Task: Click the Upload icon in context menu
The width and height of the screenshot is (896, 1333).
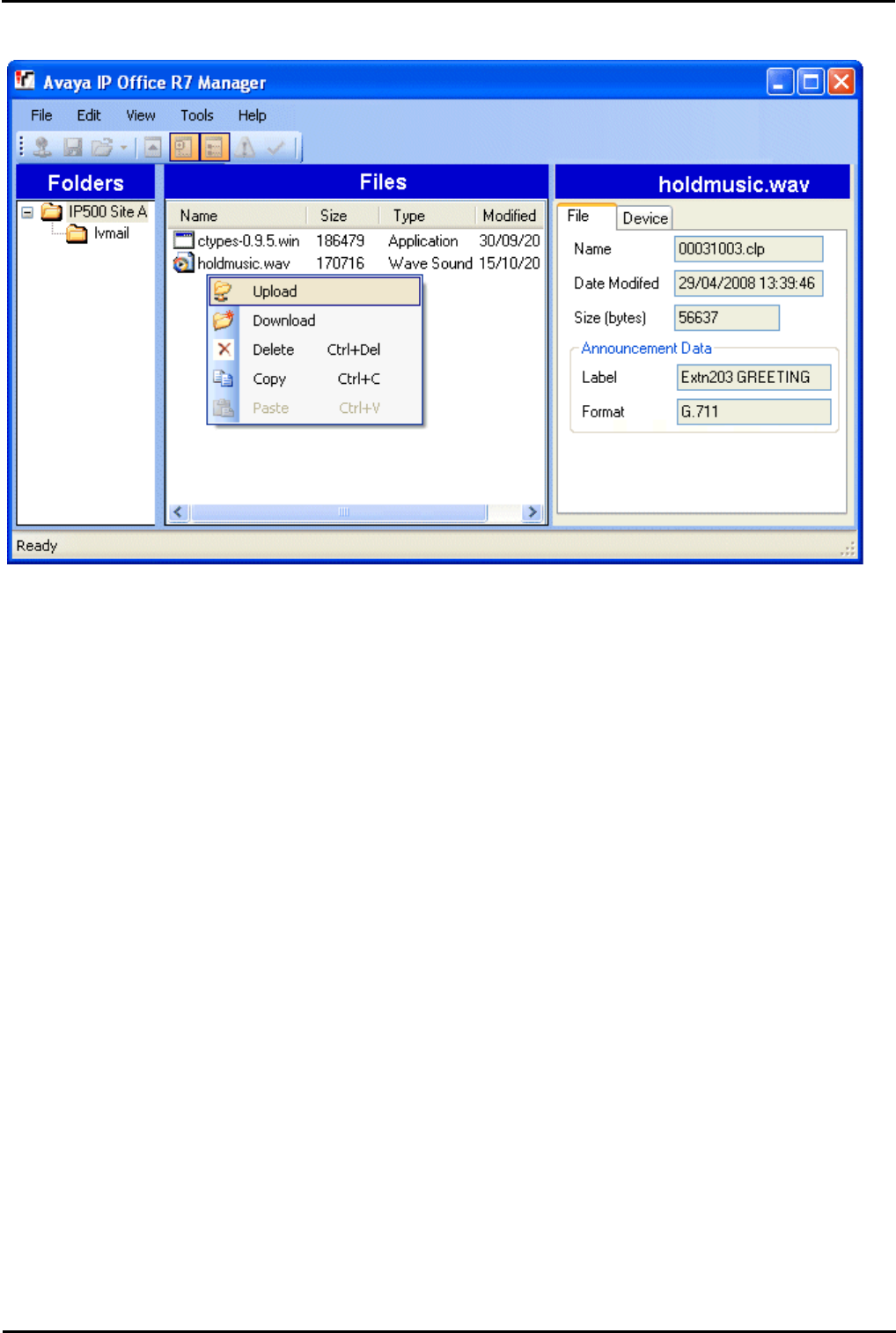Action: coord(224,291)
